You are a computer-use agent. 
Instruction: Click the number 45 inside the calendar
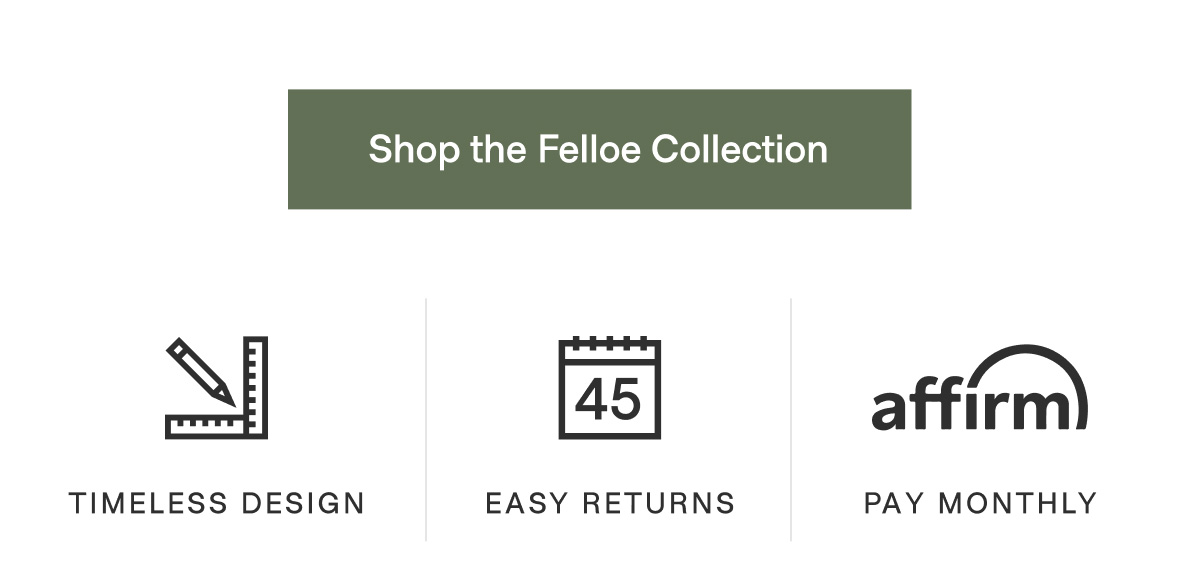(609, 400)
